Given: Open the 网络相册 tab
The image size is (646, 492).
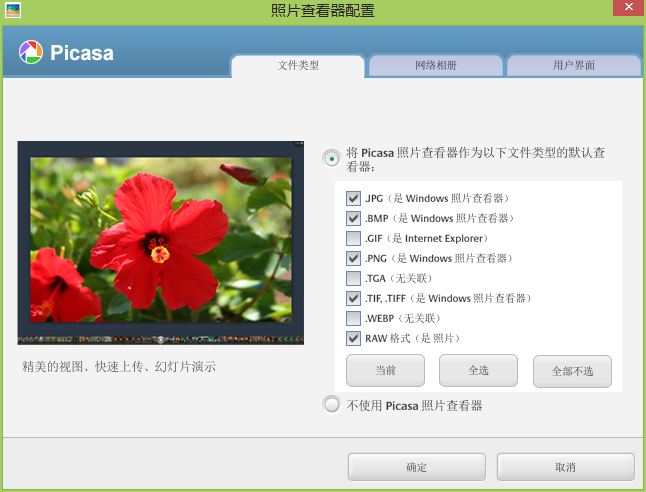Looking at the screenshot, I should pyautogui.click(x=436, y=66).
